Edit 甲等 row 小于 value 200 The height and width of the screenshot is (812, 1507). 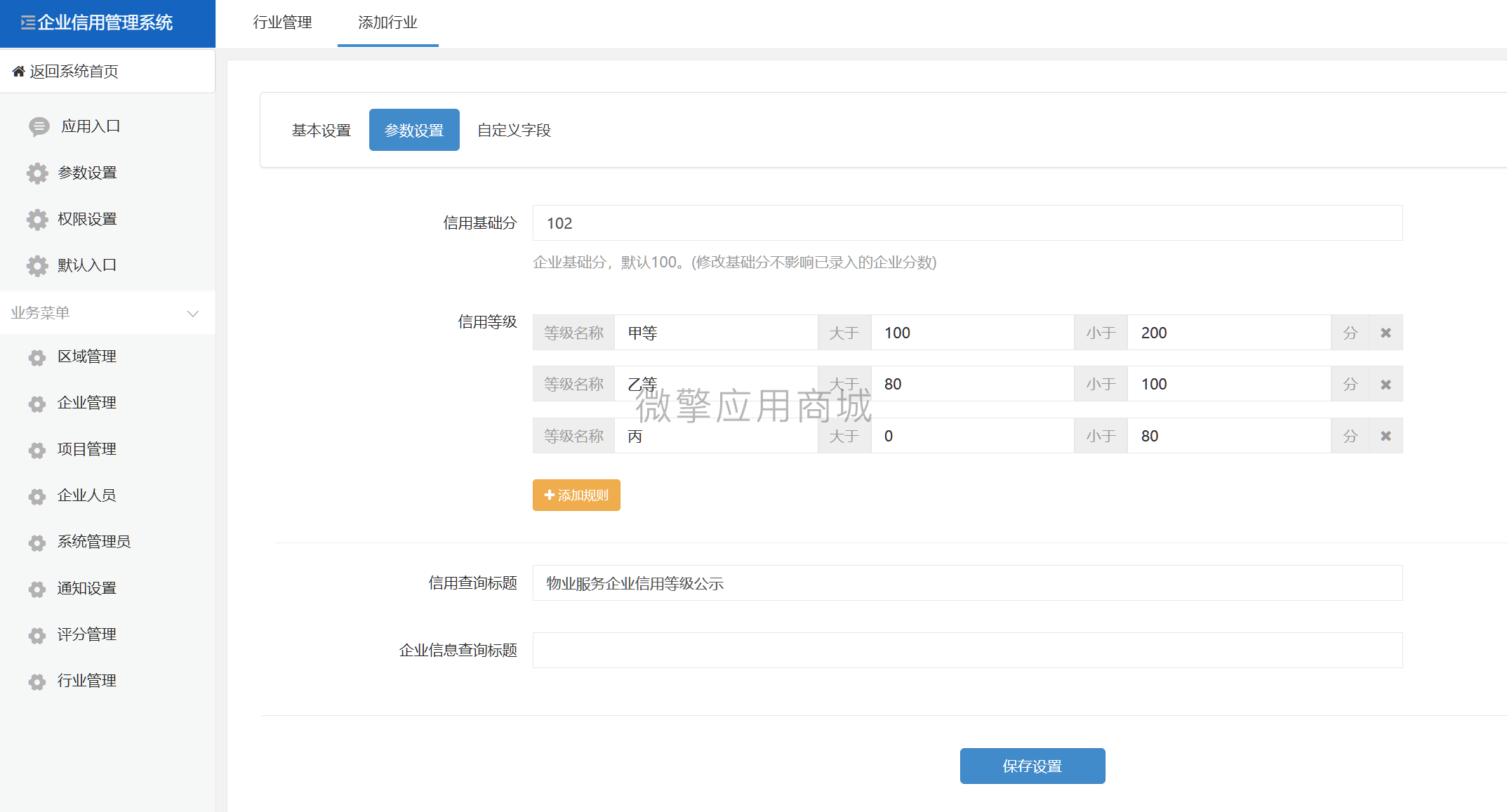tap(1230, 333)
